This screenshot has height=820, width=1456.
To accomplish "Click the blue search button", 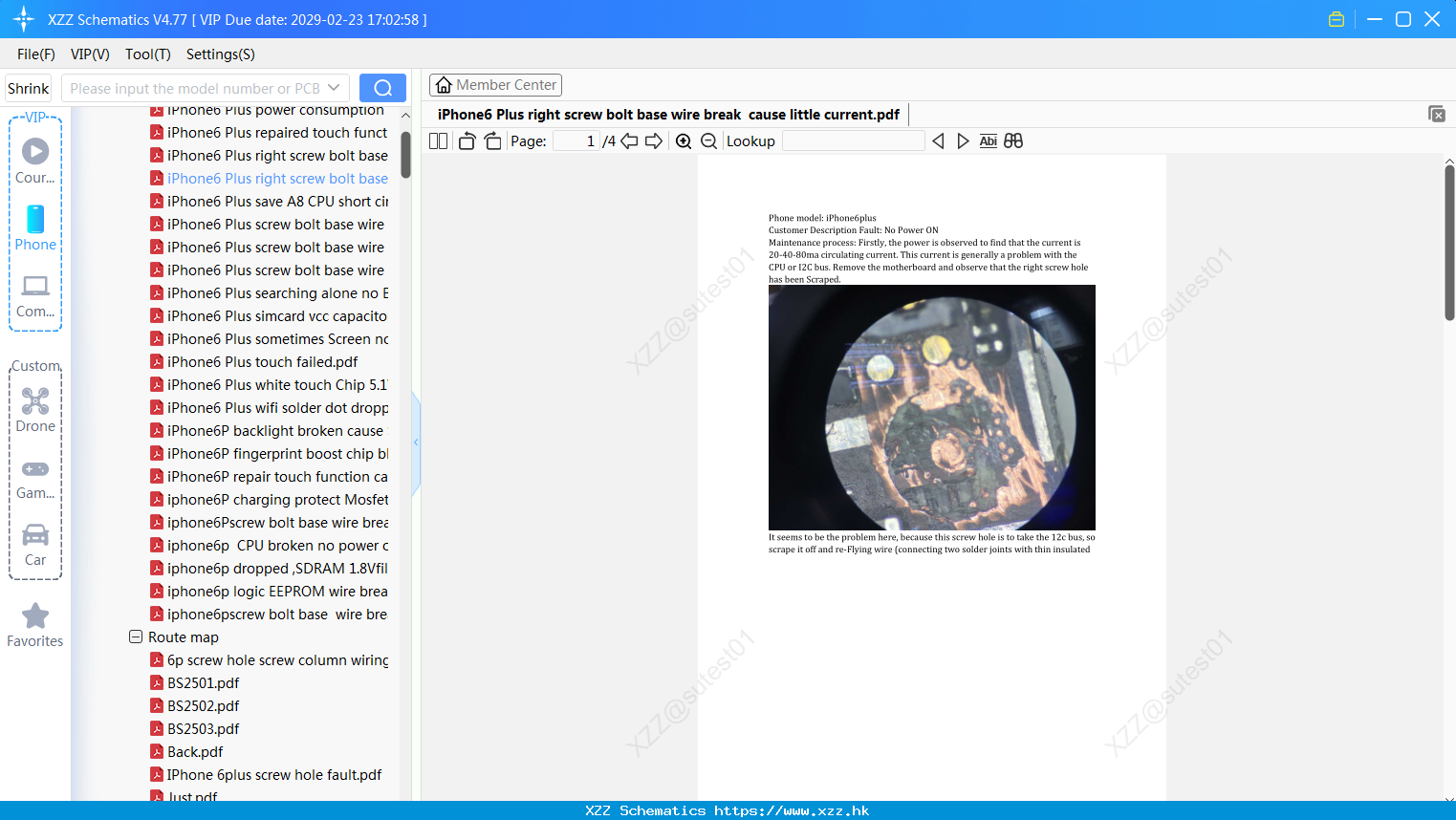I will tap(382, 88).
